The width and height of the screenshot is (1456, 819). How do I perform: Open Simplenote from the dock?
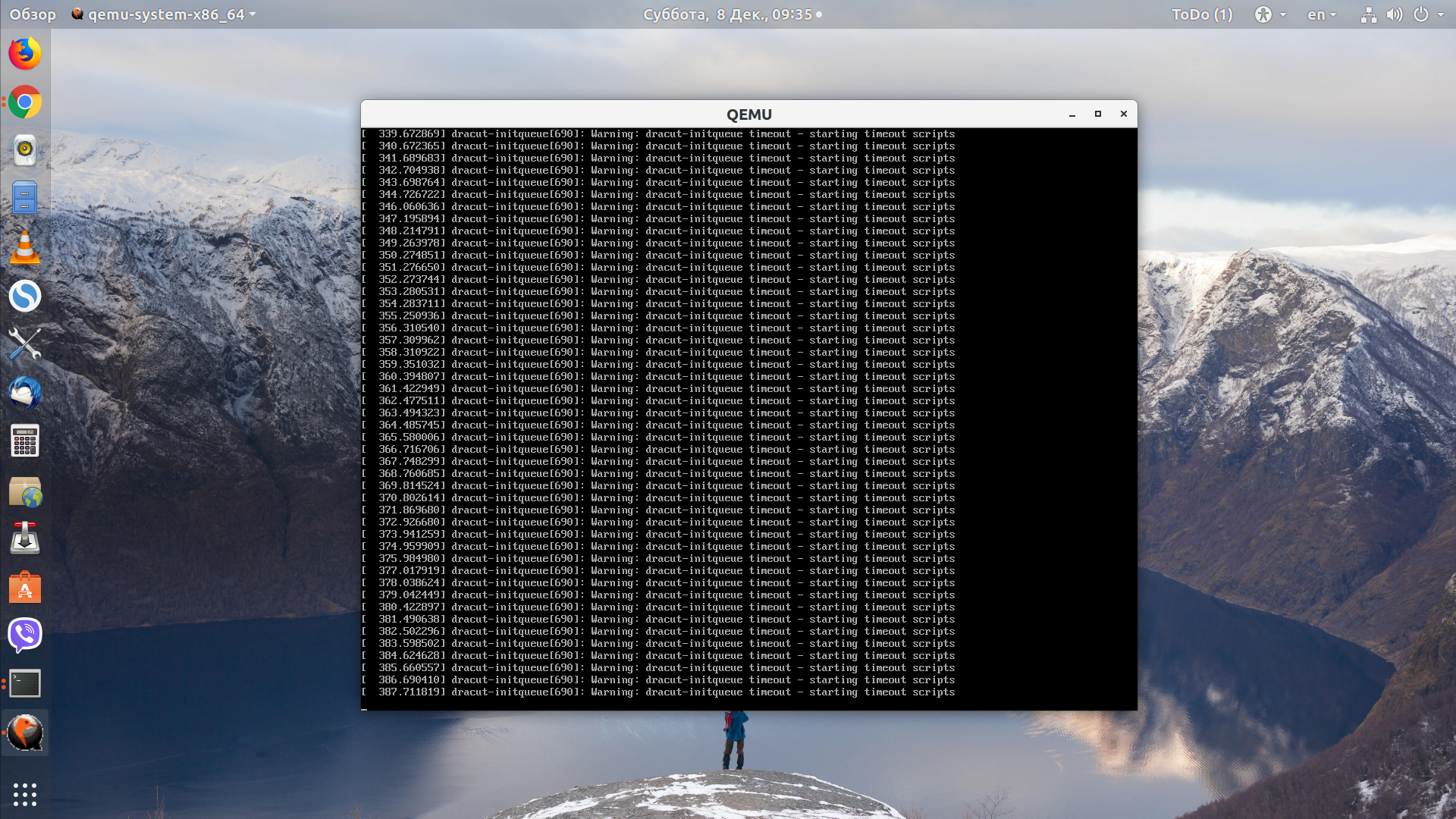click(25, 296)
